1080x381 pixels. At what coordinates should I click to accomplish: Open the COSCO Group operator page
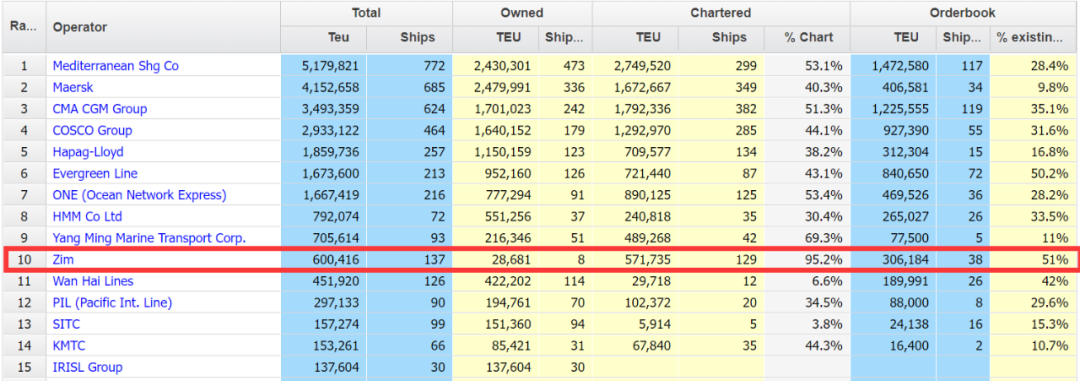pos(92,130)
